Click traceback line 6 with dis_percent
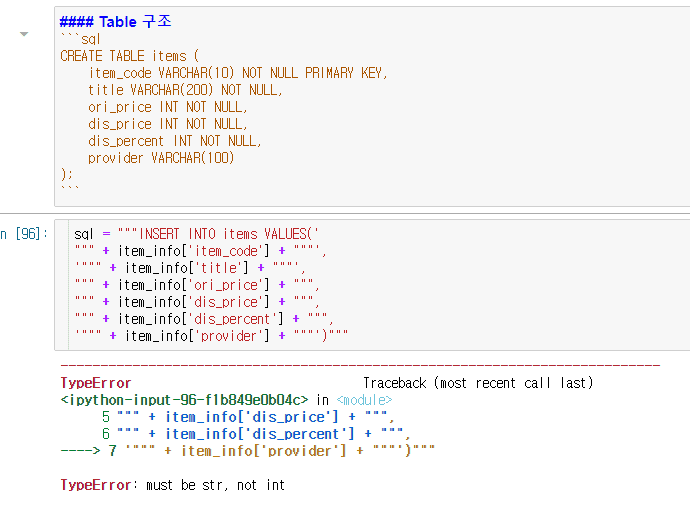Viewport: 690px width, 507px height. (256, 434)
